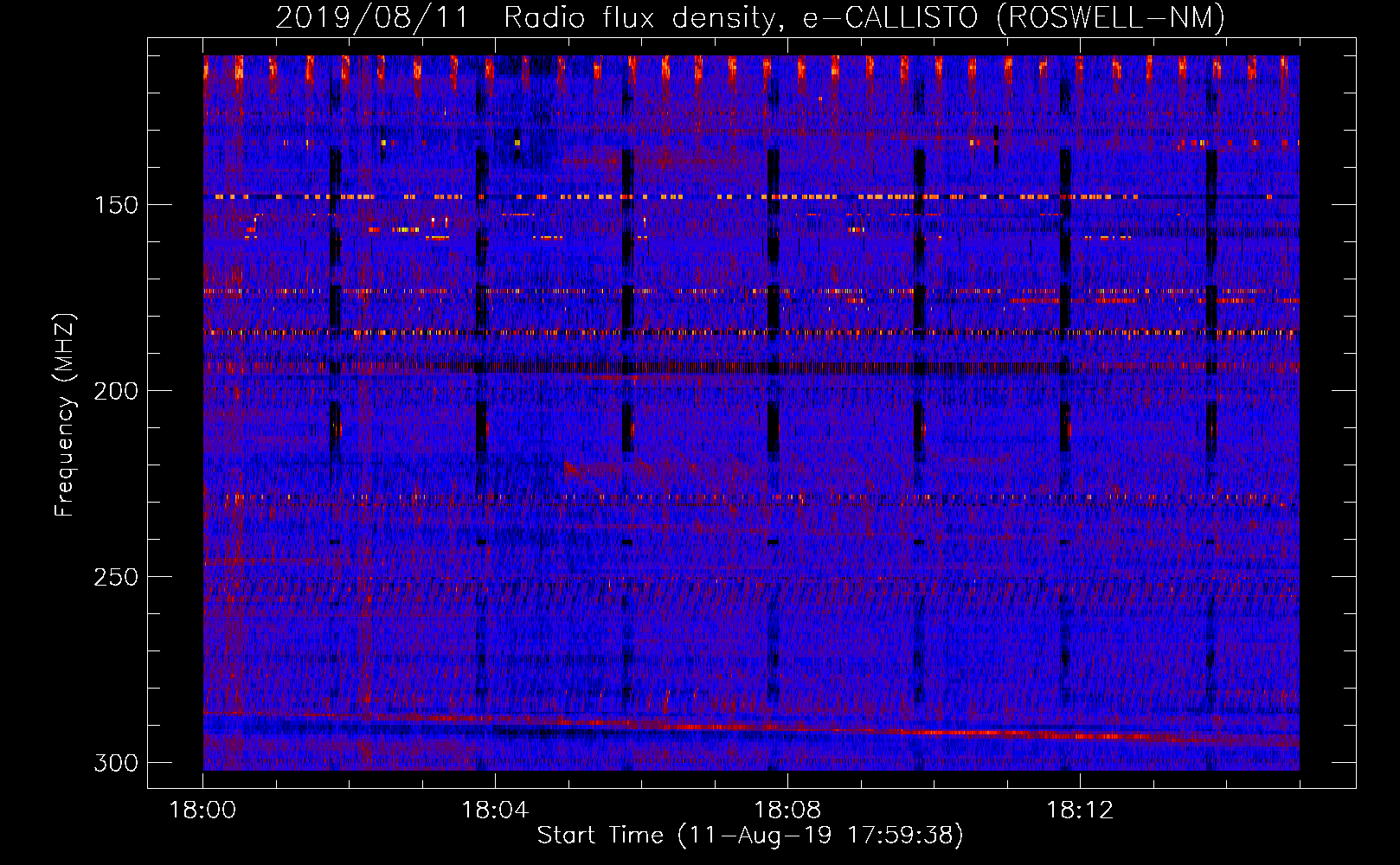Click the 'Start Time (11-Aug-19 17:59:38)' label

[750, 836]
